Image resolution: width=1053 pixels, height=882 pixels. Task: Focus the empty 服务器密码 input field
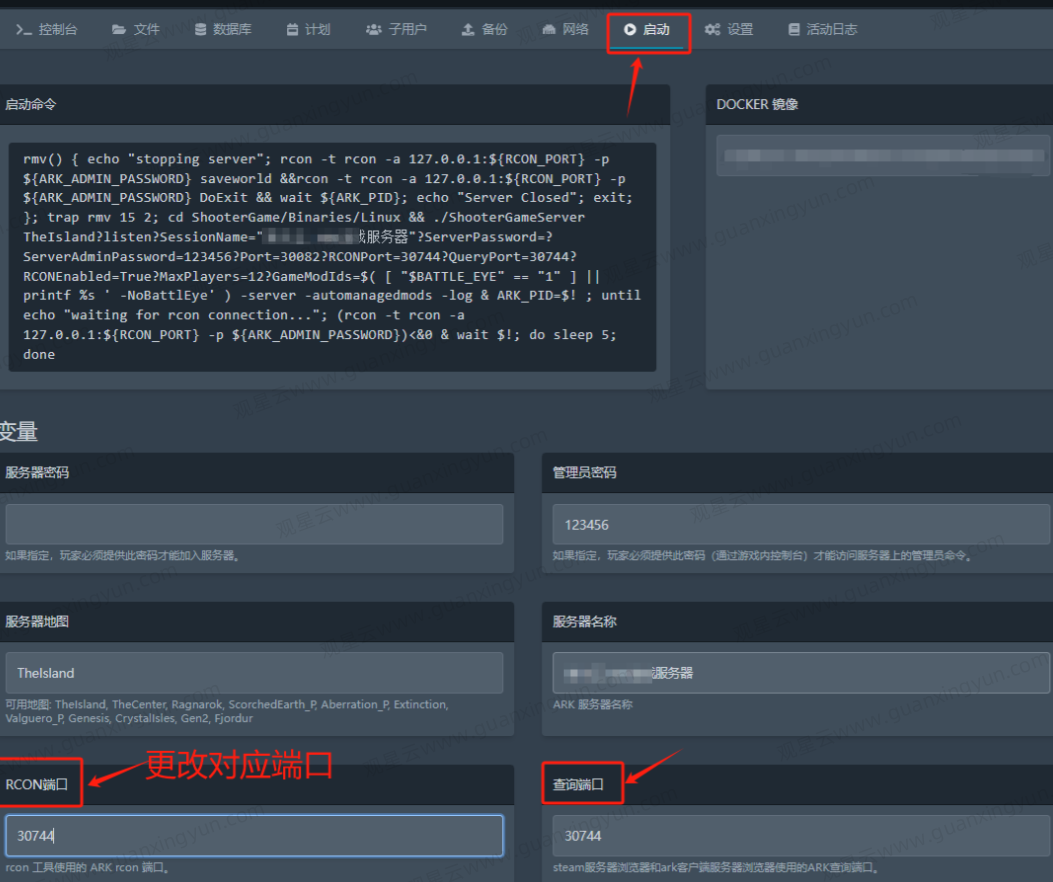(x=254, y=524)
